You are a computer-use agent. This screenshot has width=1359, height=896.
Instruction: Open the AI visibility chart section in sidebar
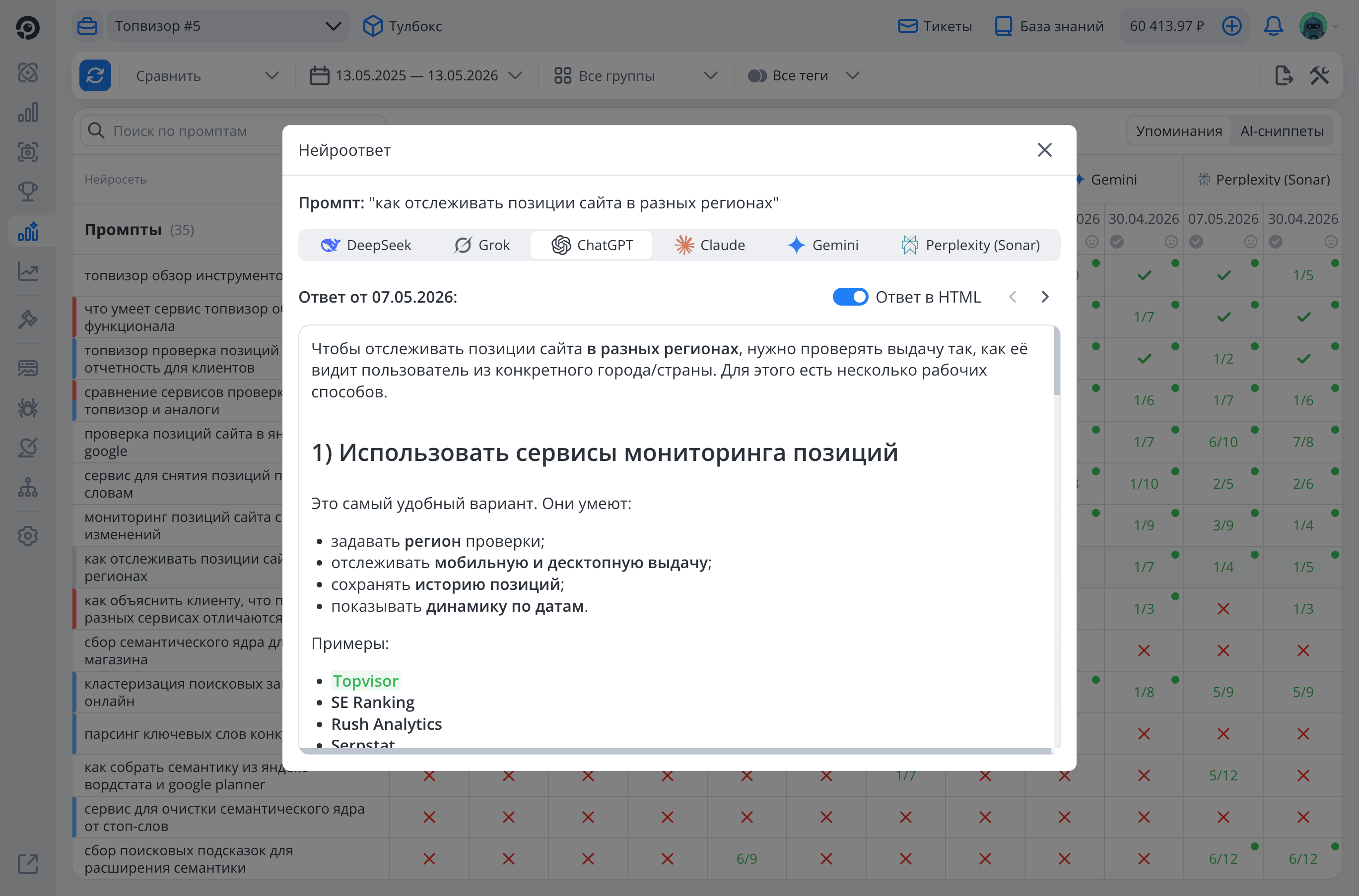tap(27, 231)
